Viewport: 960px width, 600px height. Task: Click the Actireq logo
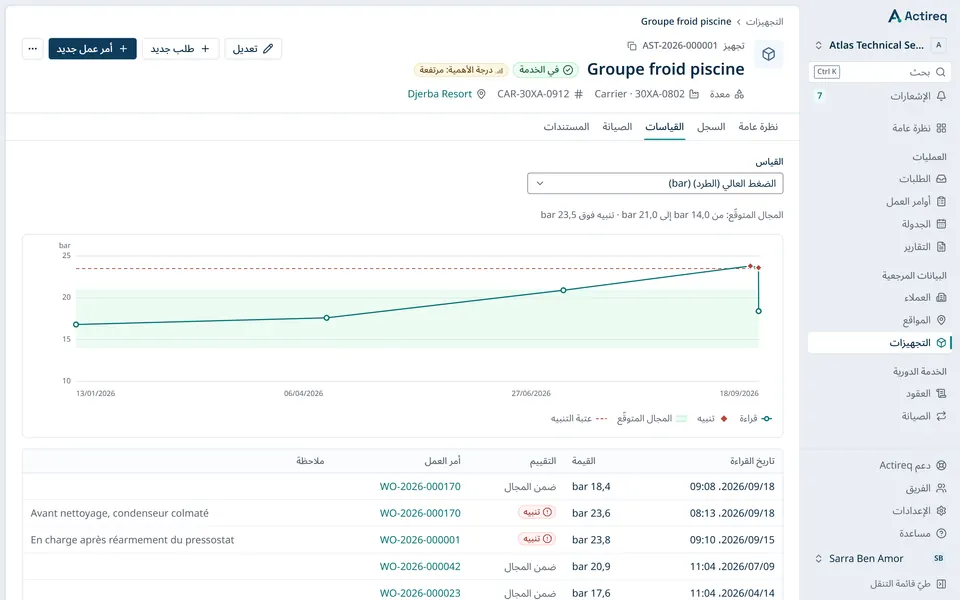click(917, 16)
